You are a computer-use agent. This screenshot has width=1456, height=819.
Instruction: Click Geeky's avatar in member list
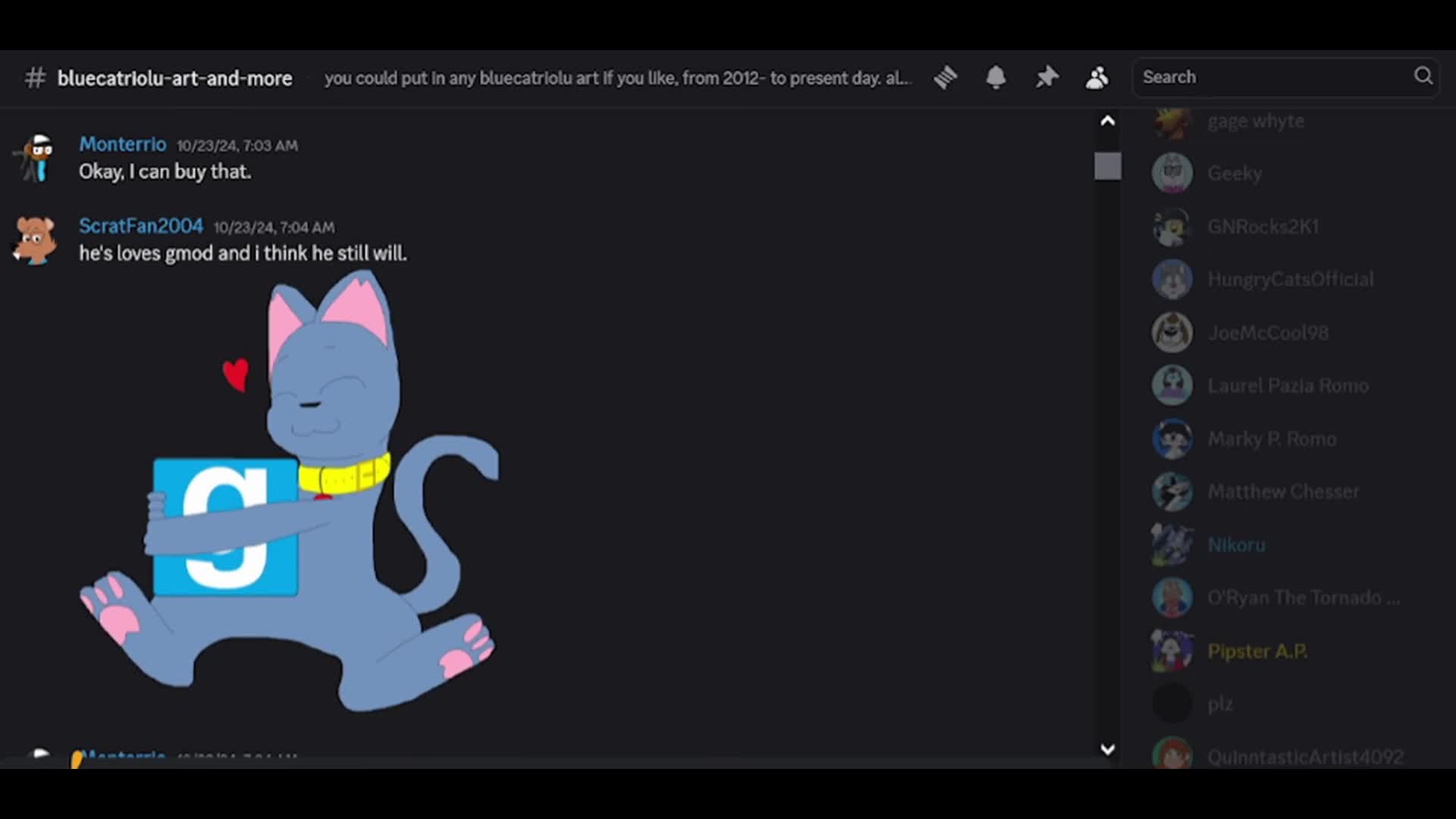coord(1172,173)
